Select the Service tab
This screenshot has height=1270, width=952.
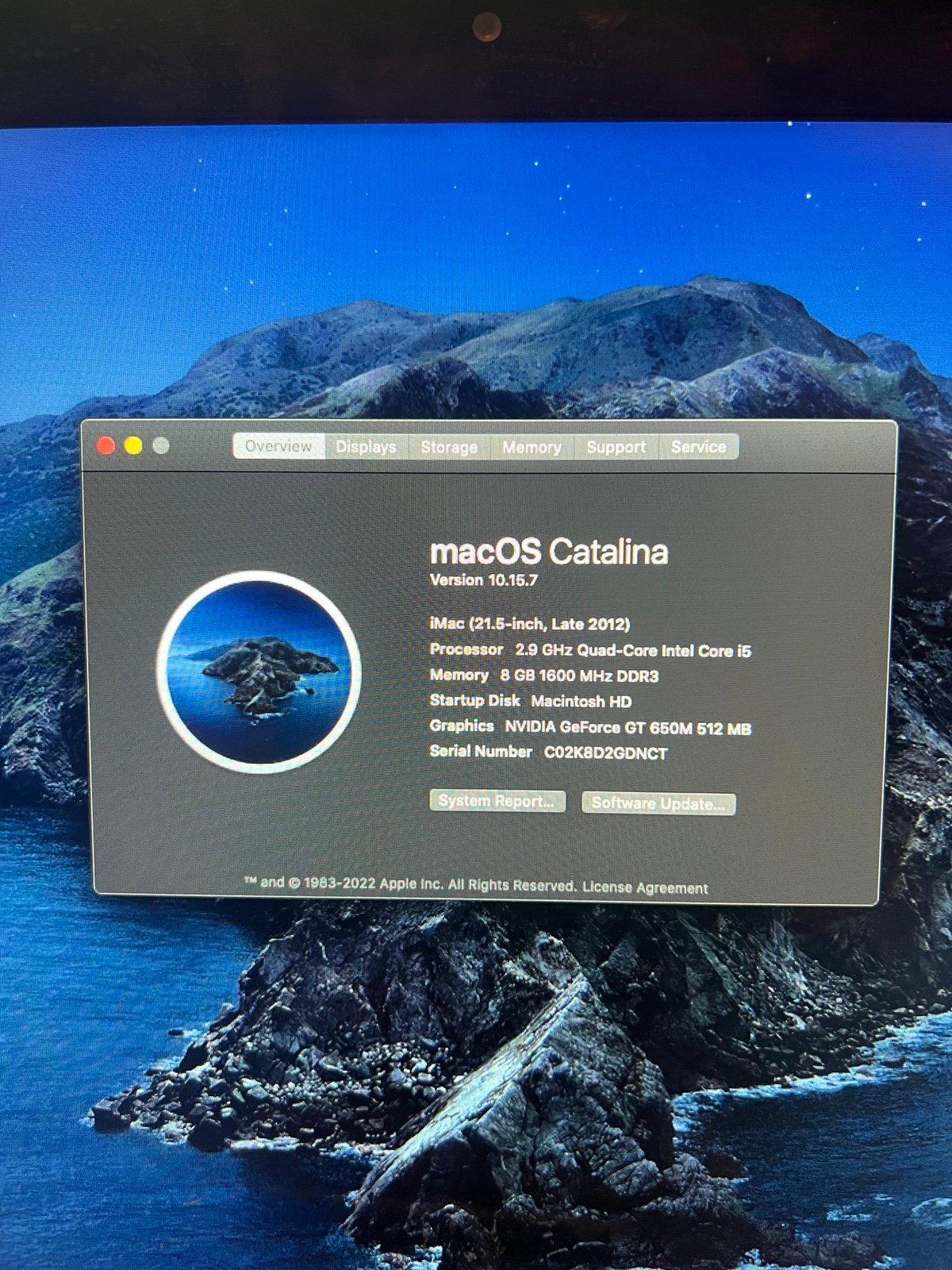coord(698,447)
